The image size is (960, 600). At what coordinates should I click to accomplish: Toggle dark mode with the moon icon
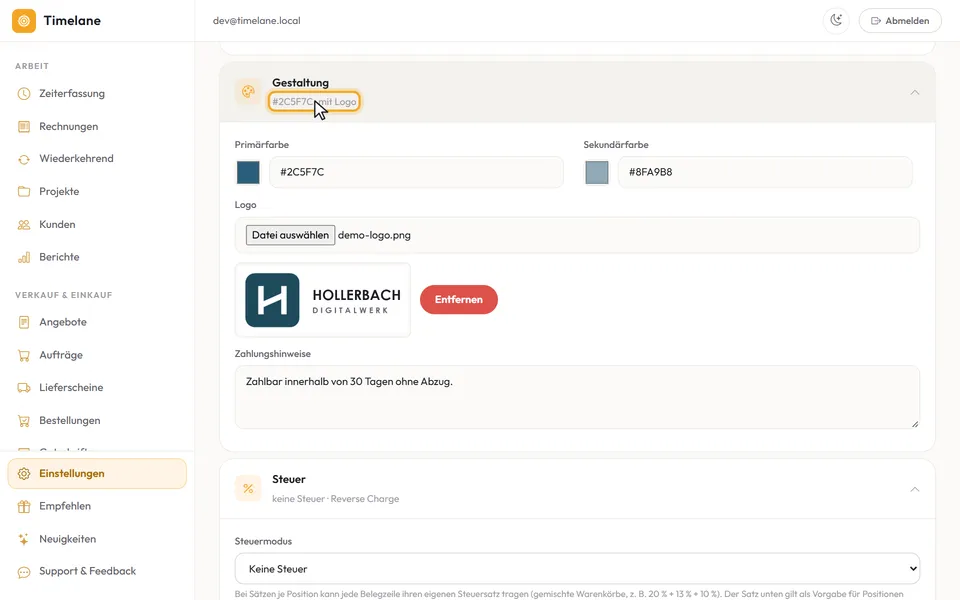pyautogui.click(x=836, y=21)
